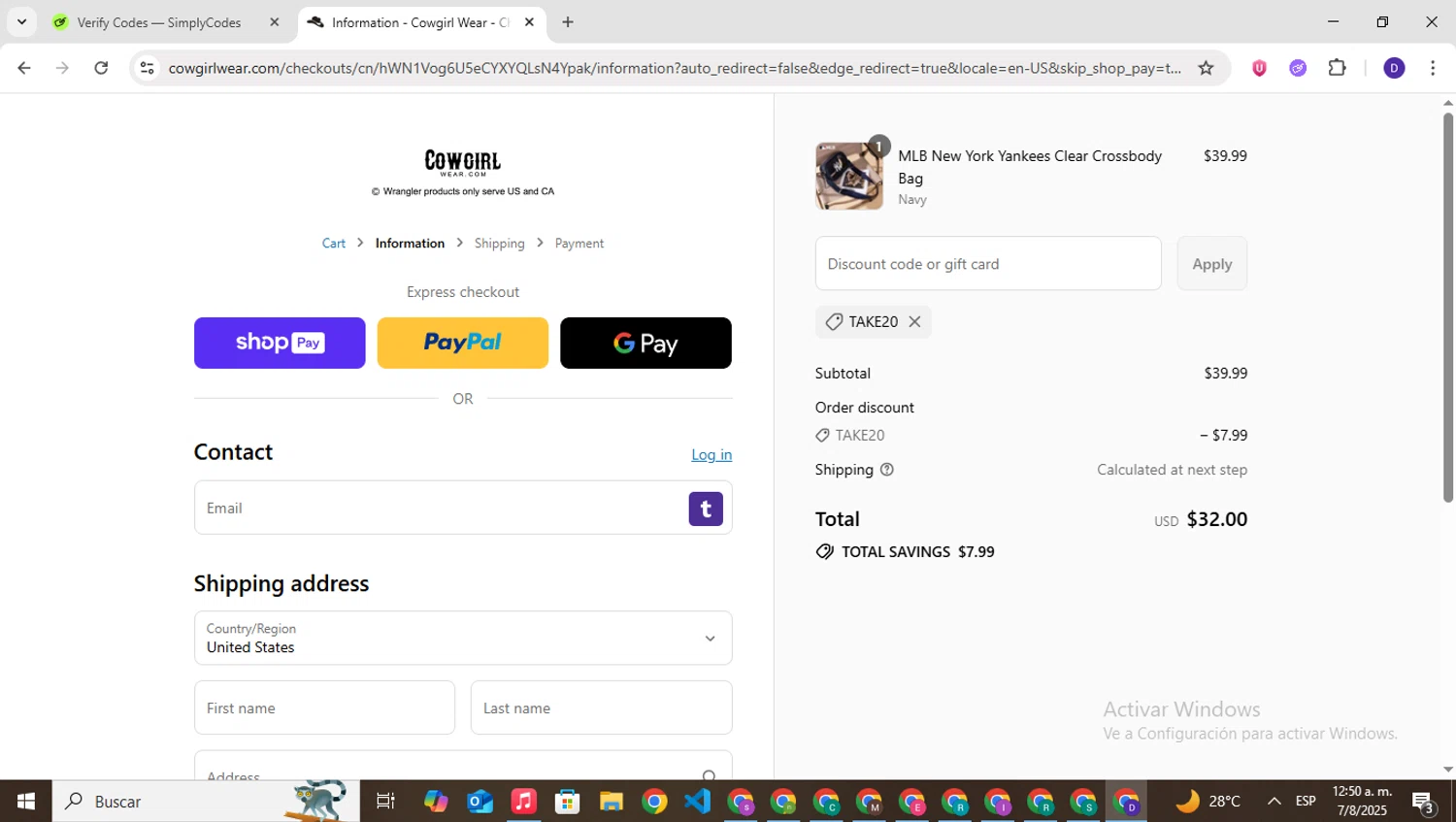Click the site information icon in address bar
1456x822 pixels.
147,68
